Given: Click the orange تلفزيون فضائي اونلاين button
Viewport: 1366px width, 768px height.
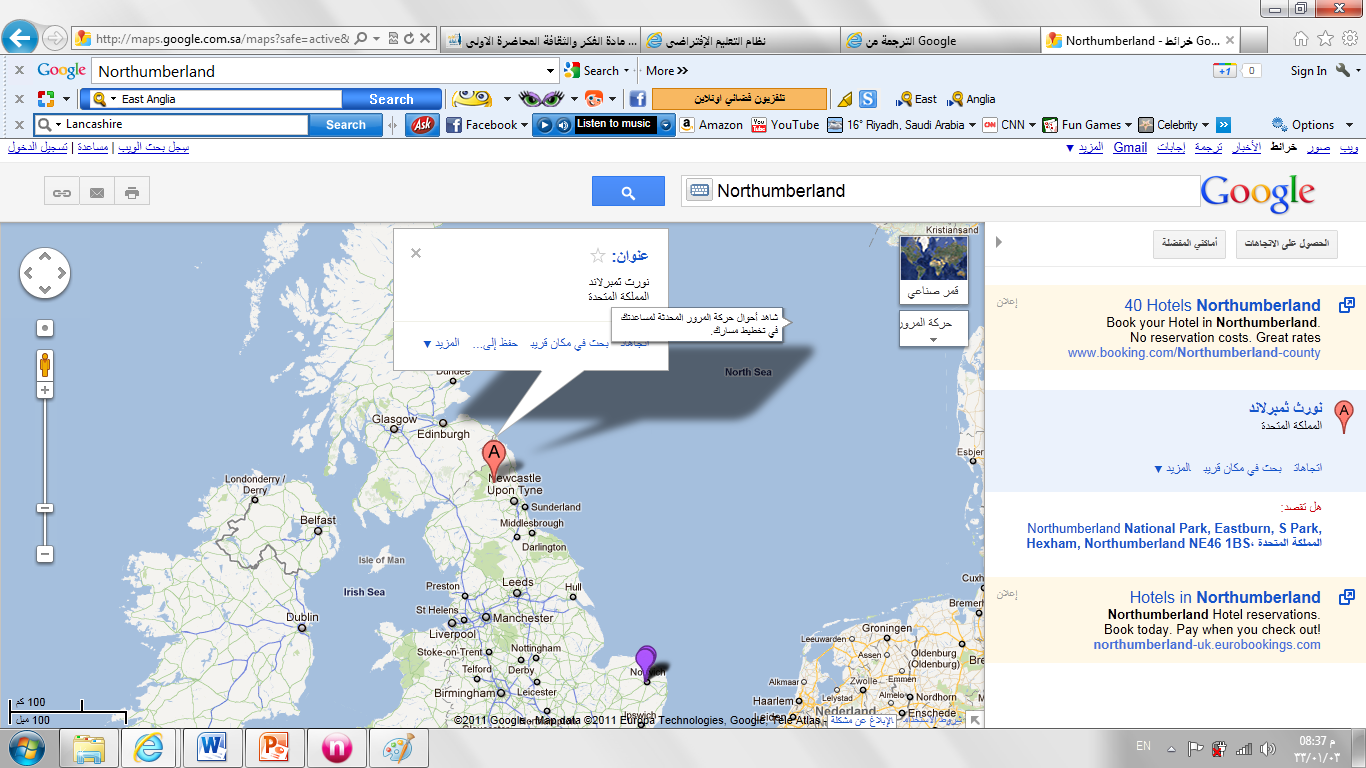Looking at the screenshot, I should coord(739,99).
